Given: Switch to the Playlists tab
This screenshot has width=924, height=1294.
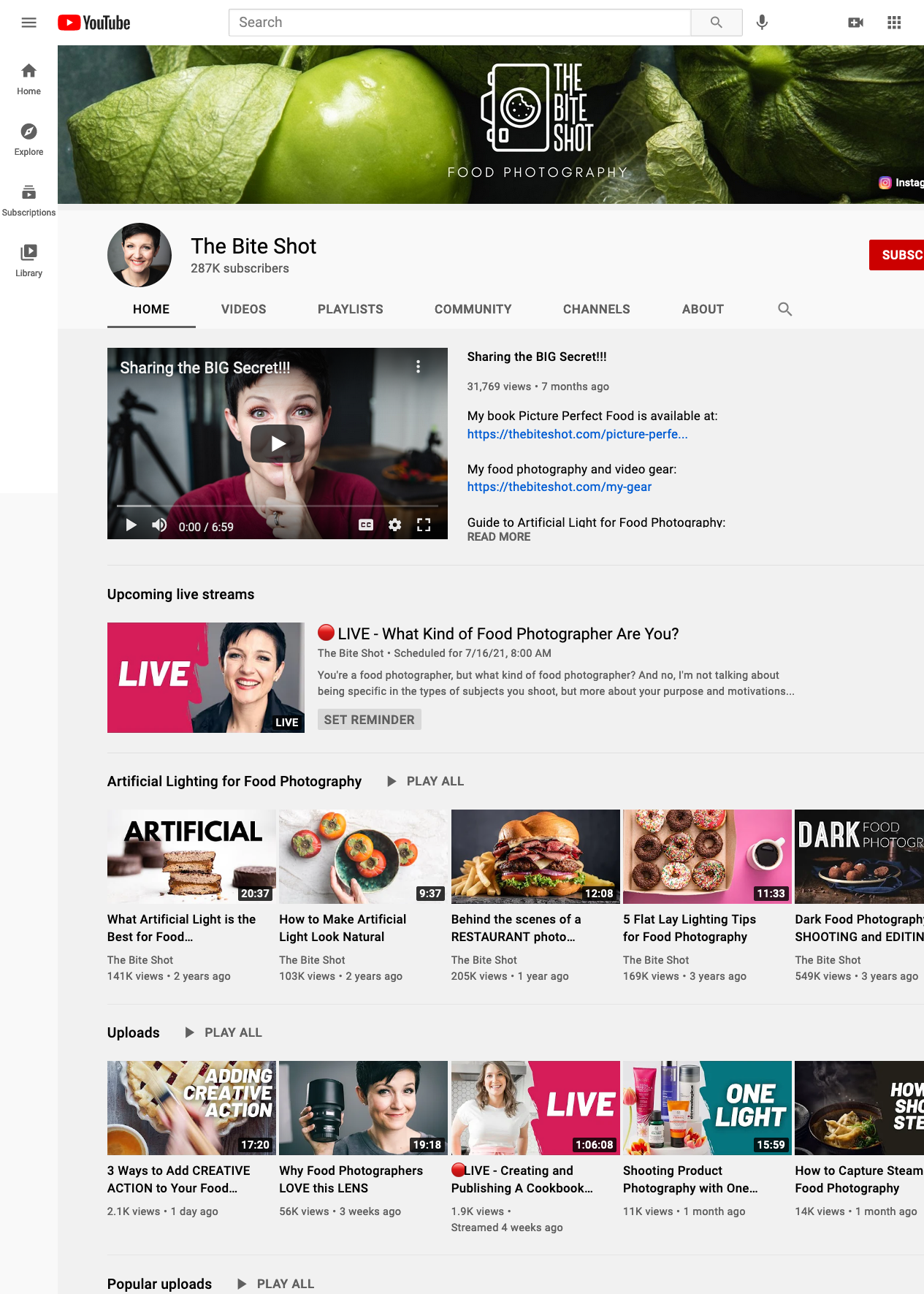Looking at the screenshot, I should [x=351, y=309].
